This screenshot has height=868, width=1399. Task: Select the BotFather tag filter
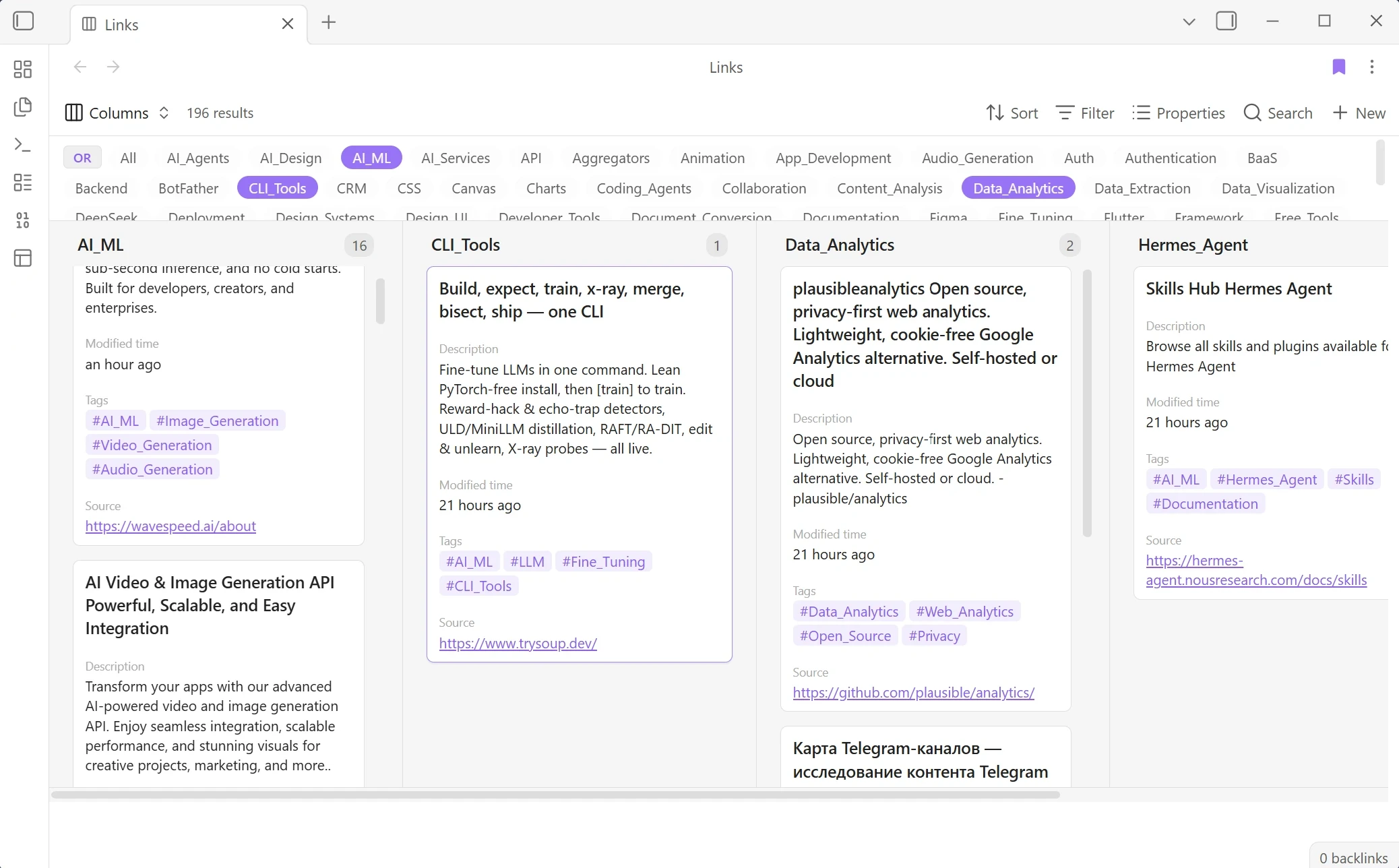tap(188, 188)
